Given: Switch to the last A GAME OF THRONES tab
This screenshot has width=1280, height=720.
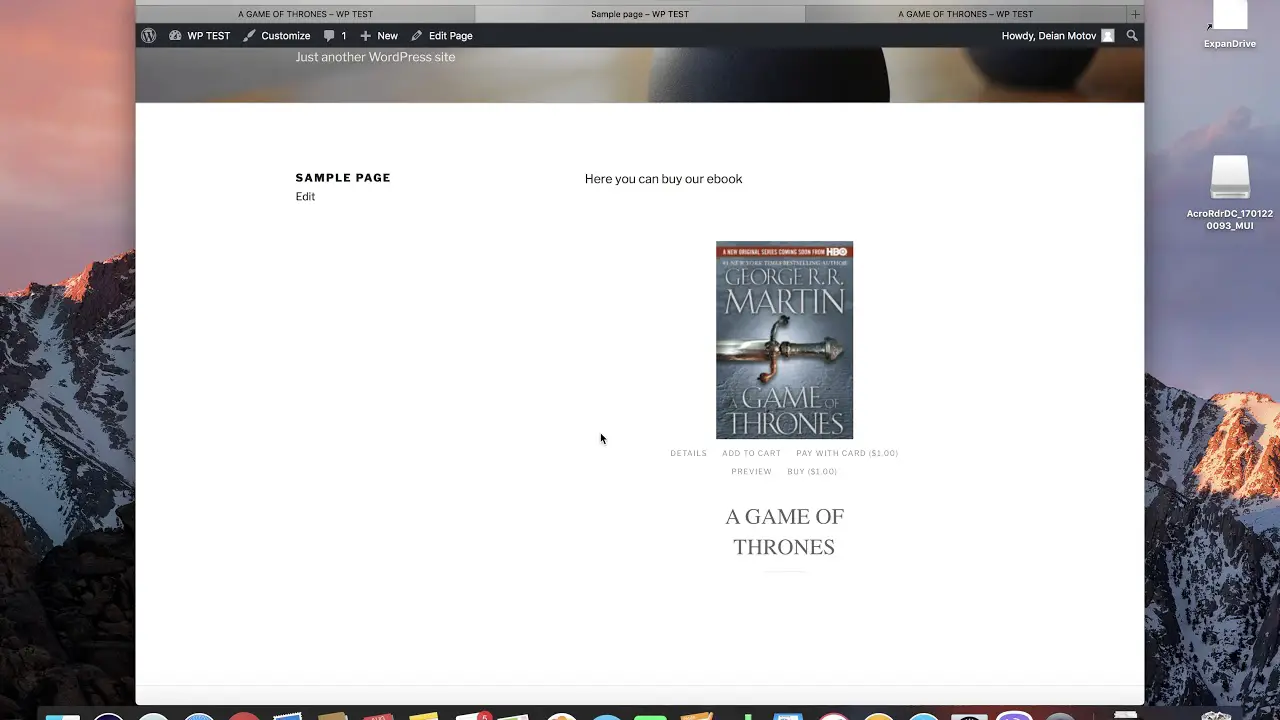Looking at the screenshot, I should pos(965,14).
